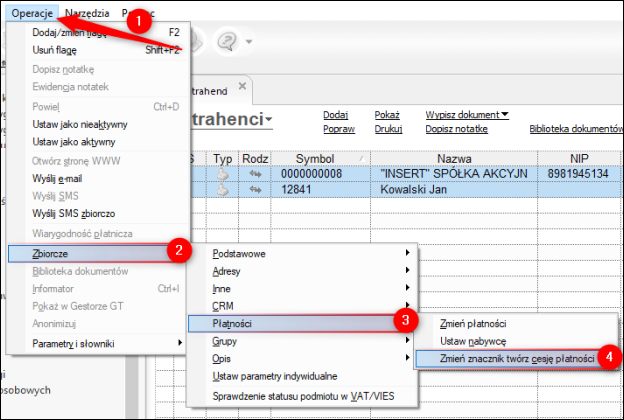Click the Popraw link
The image size is (624, 420).
point(339,129)
